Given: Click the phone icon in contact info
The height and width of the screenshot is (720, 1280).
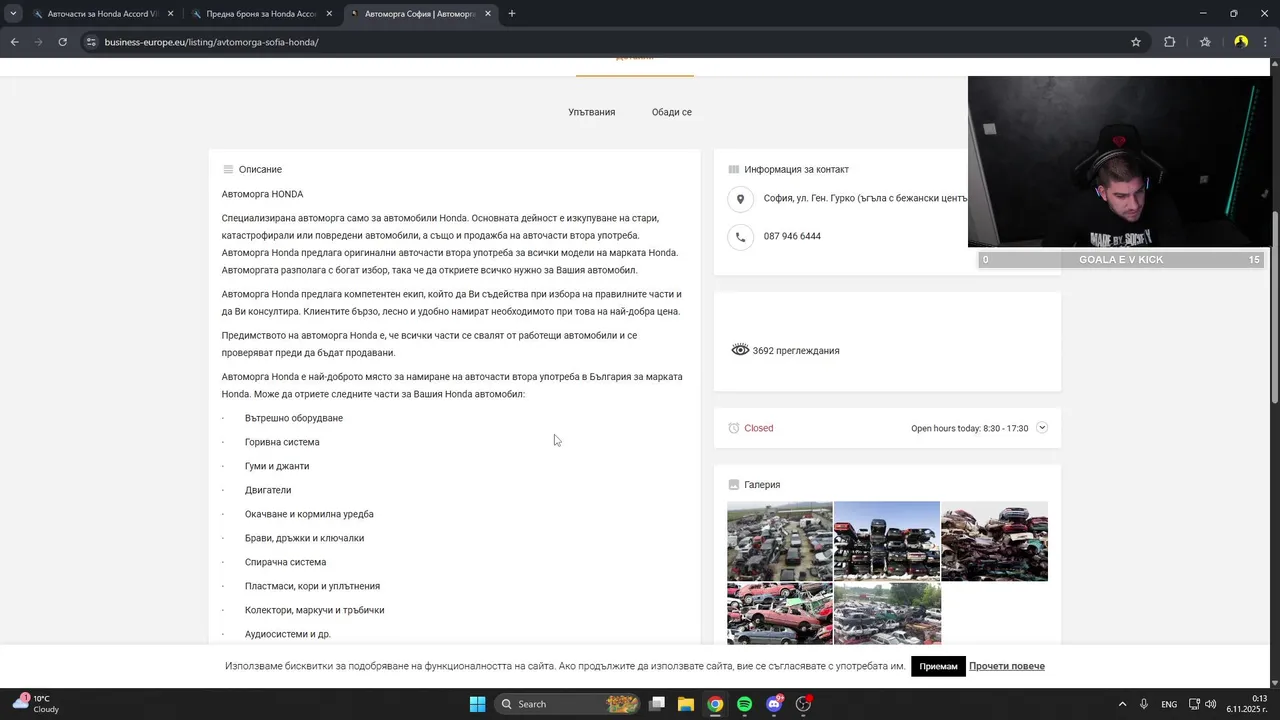Looking at the screenshot, I should click(740, 237).
